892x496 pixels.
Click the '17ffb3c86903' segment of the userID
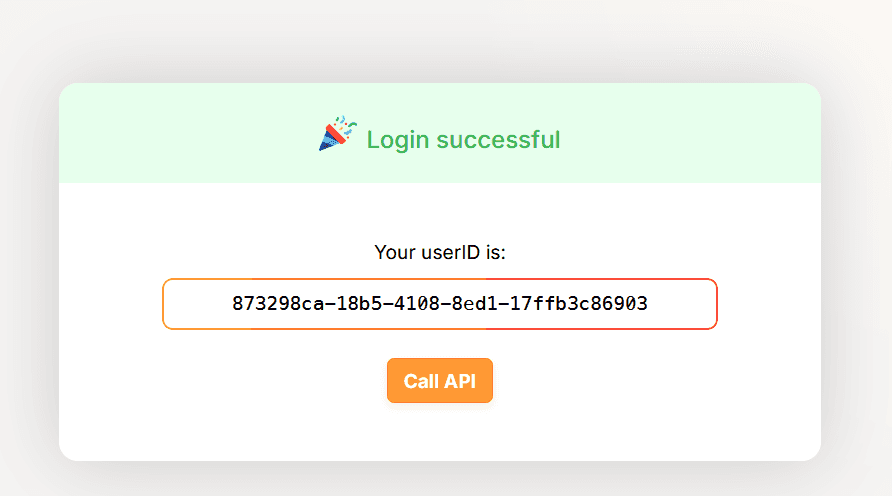tap(579, 304)
